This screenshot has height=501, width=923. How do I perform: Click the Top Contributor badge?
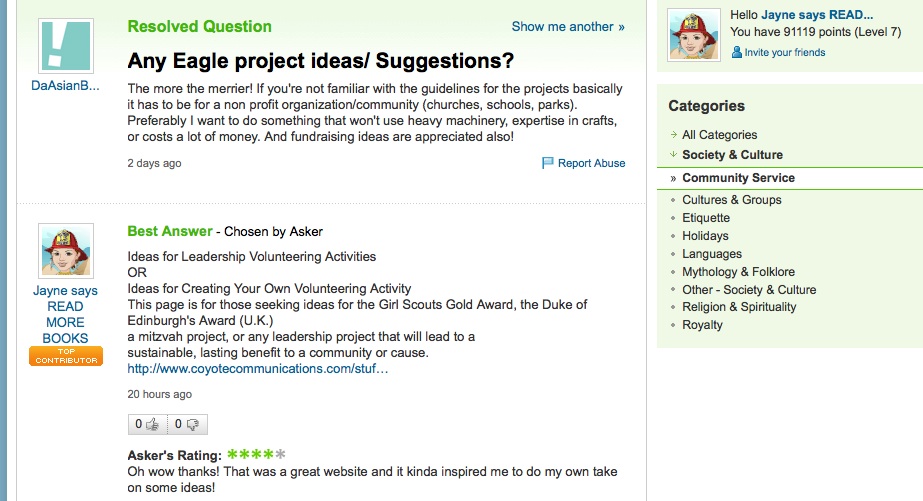coord(66,356)
